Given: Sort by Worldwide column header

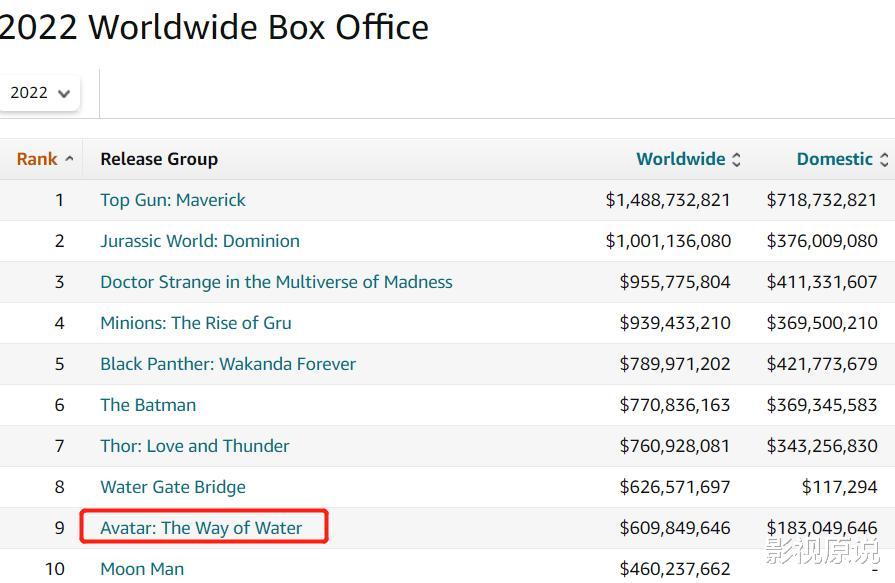Looking at the screenshot, I should [681, 159].
